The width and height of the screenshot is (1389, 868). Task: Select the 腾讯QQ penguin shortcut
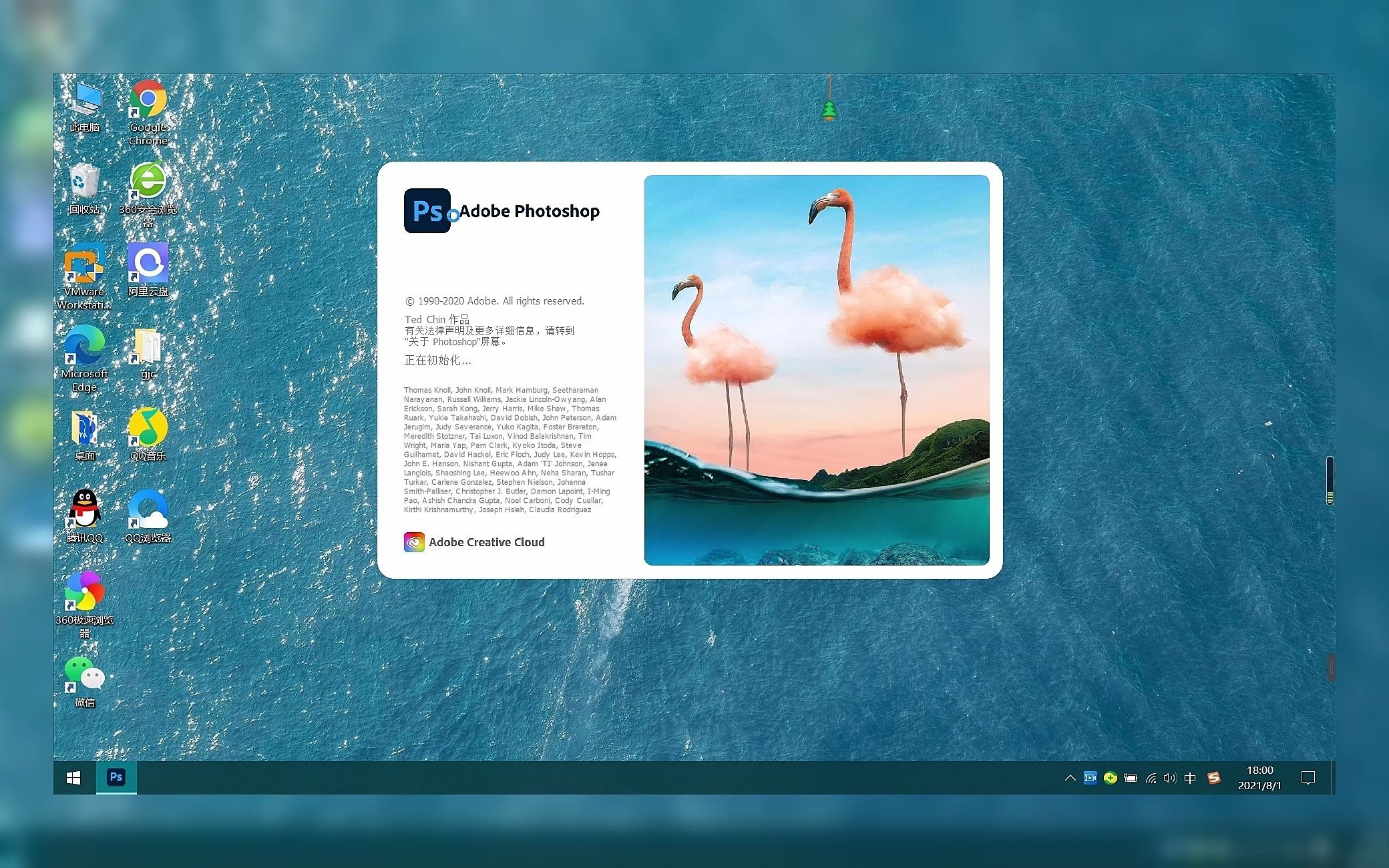click(85, 516)
